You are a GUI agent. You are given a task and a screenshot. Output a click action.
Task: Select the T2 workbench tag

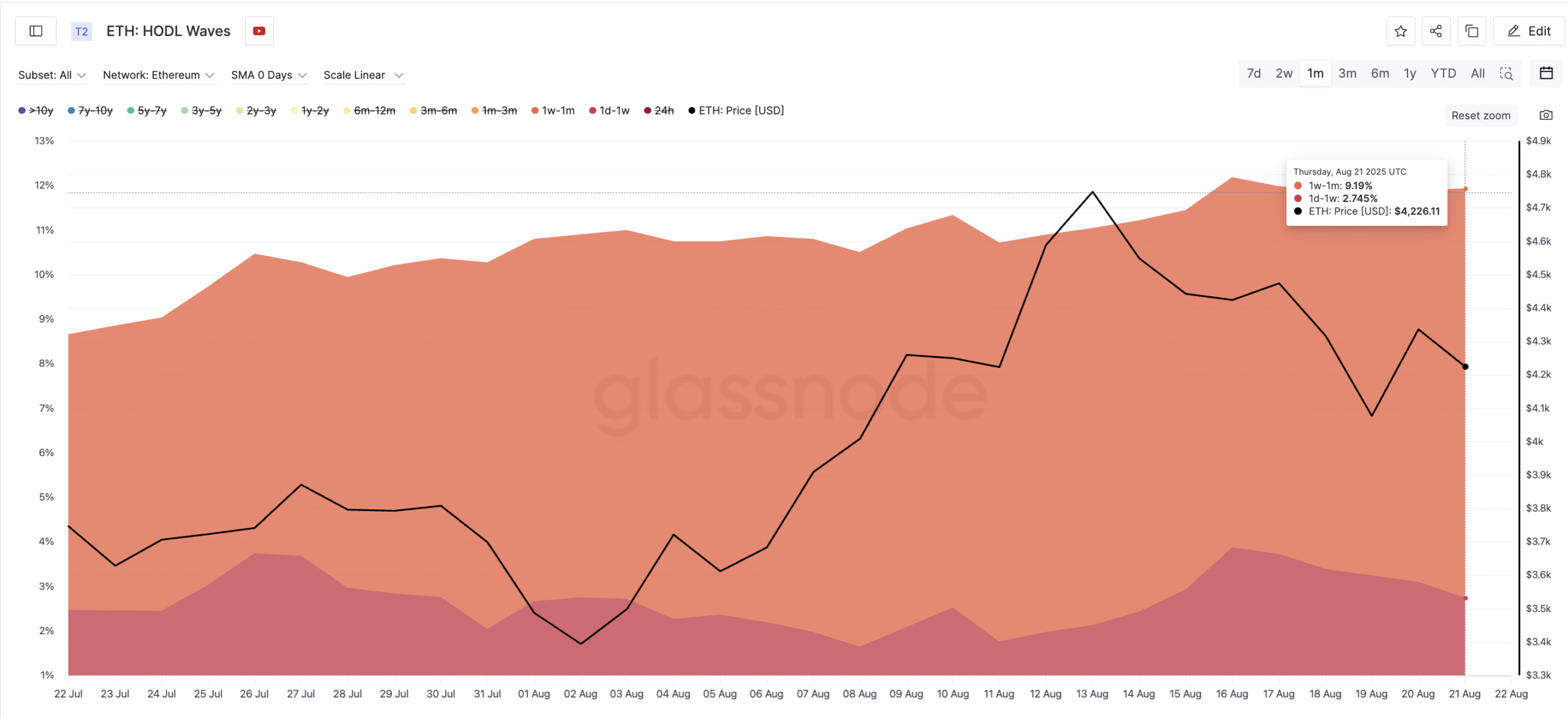81,31
